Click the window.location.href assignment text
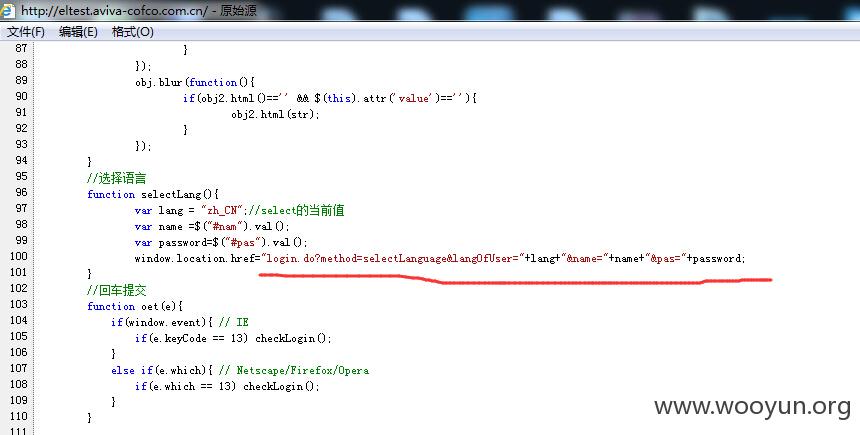The image size is (860, 435). pos(440,258)
